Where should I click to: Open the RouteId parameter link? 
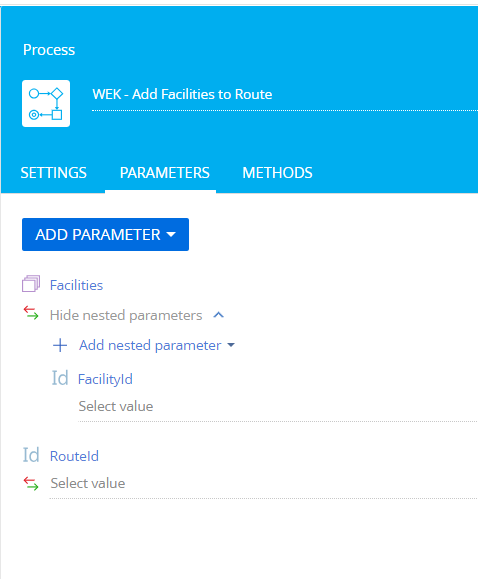click(x=74, y=456)
